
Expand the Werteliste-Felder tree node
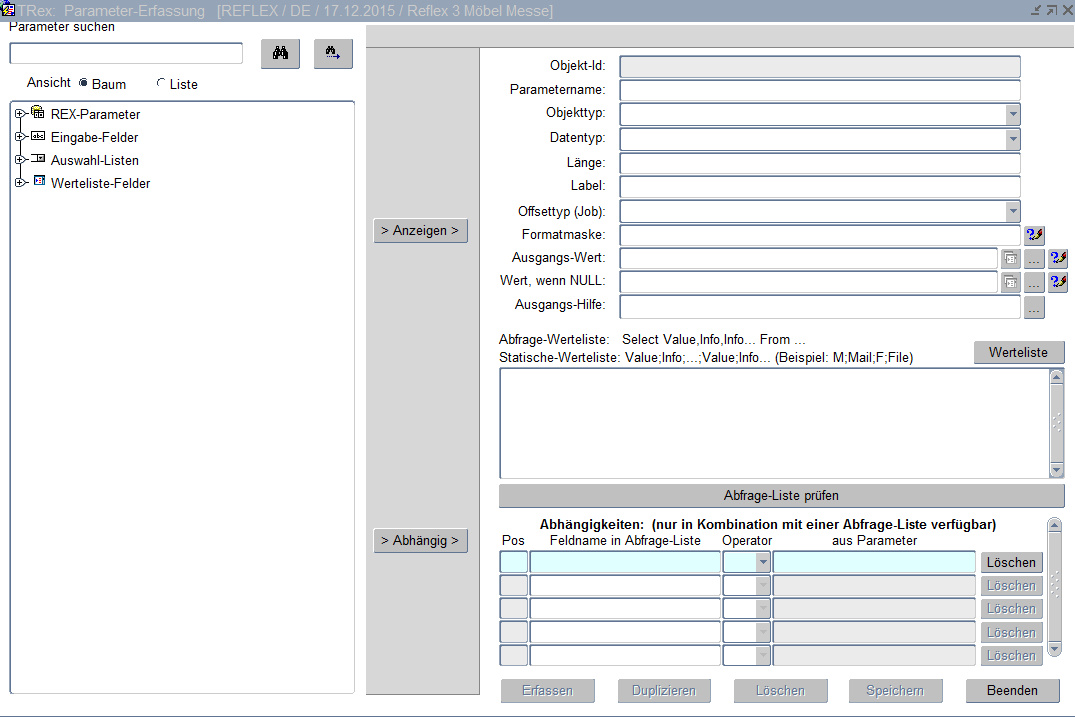(x=19, y=182)
